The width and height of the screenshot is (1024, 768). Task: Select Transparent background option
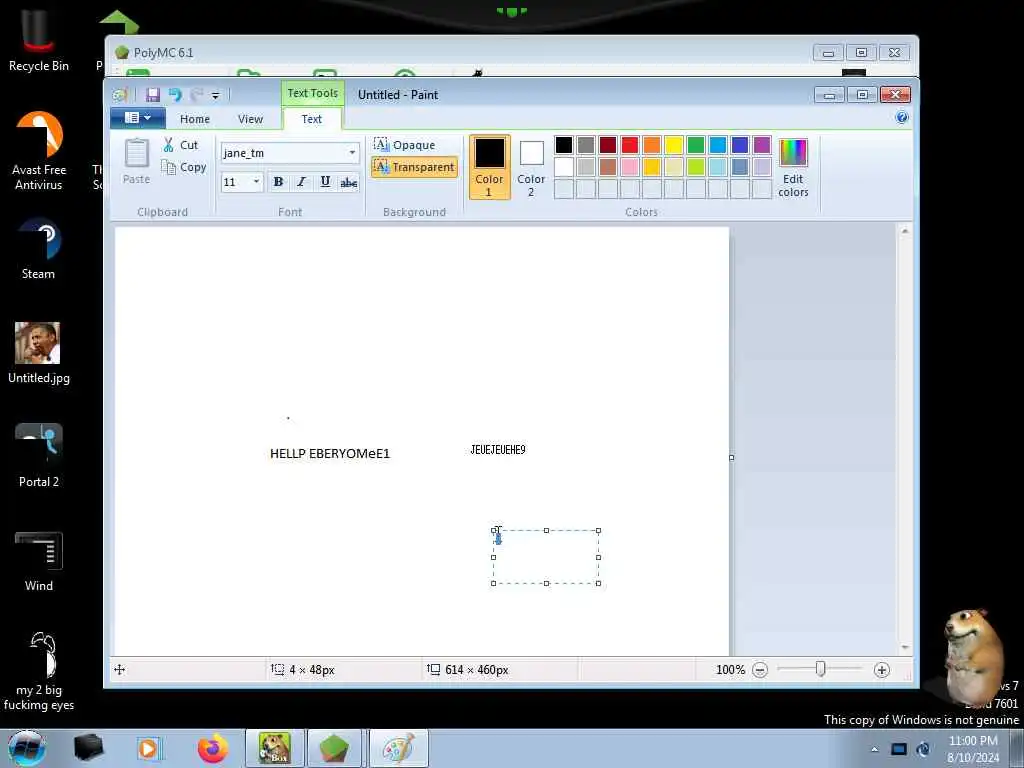tap(414, 167)
